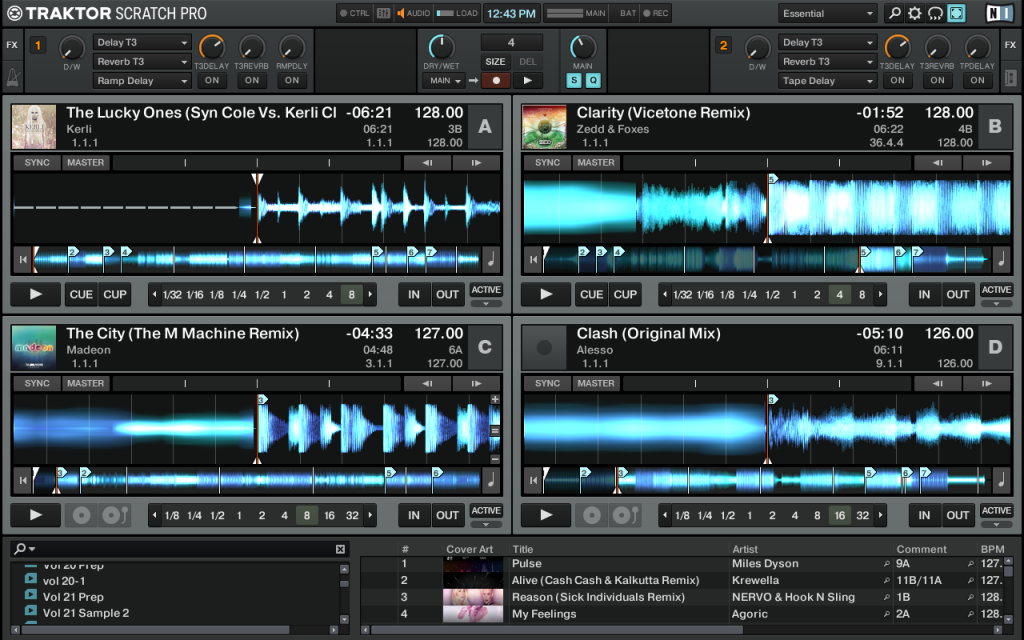This screenshot has height=640, width=1024.
Task: Clear the browser search with the X icon
Action: pyautogui.click(x=340, y=549)
